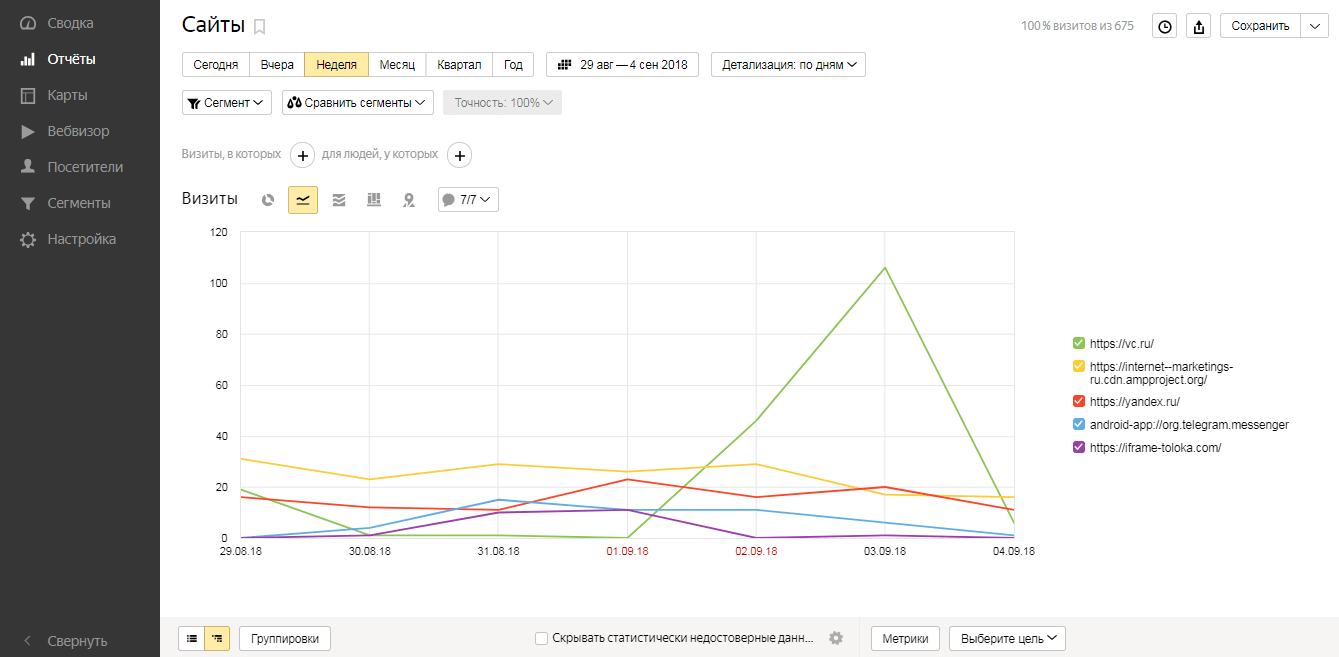Open the 29 авг — 4 сен 2018 date picker
Screen dimensions: 1339x657
tap(622, 65)
